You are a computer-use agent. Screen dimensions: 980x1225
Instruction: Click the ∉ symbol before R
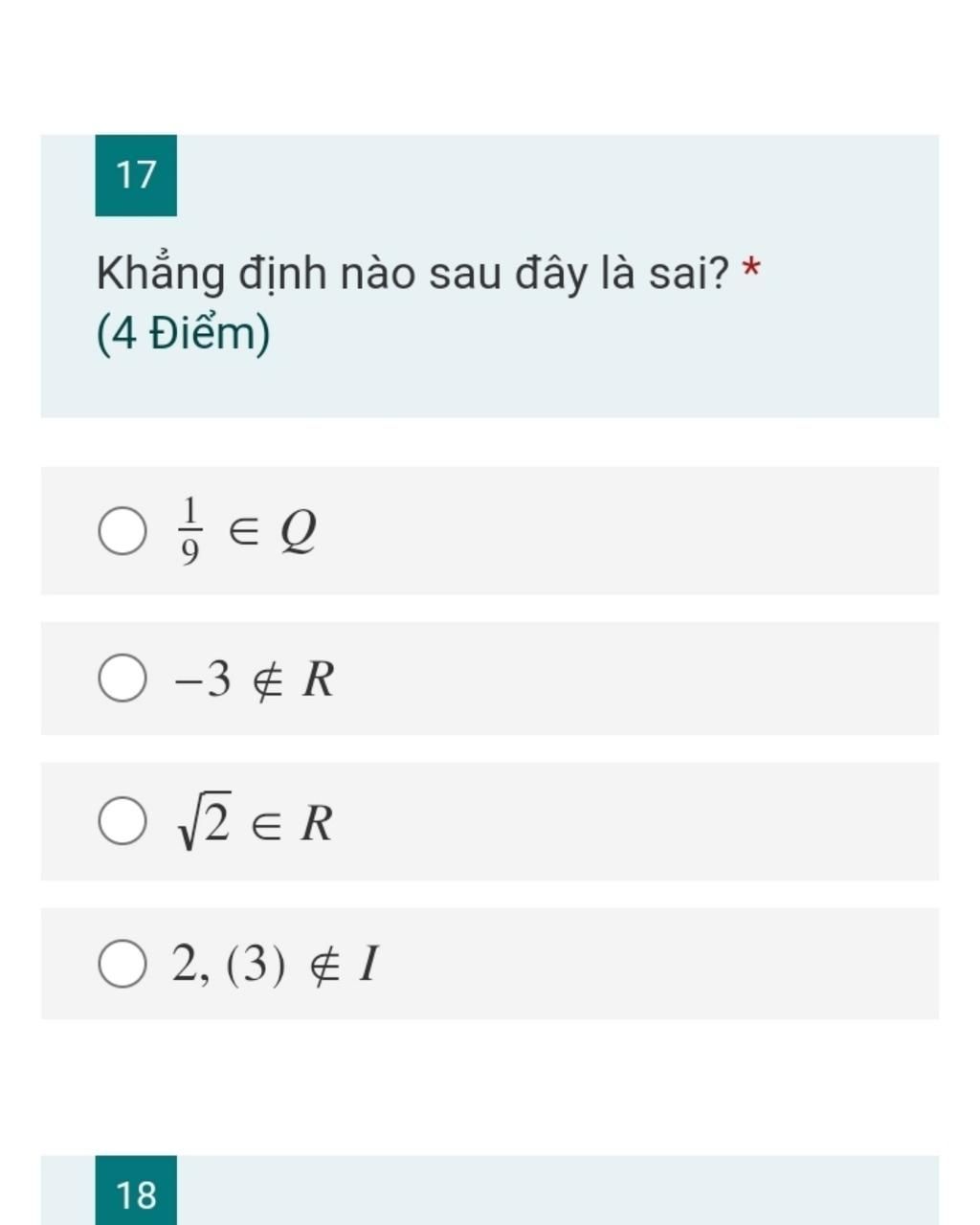[268, 680]
